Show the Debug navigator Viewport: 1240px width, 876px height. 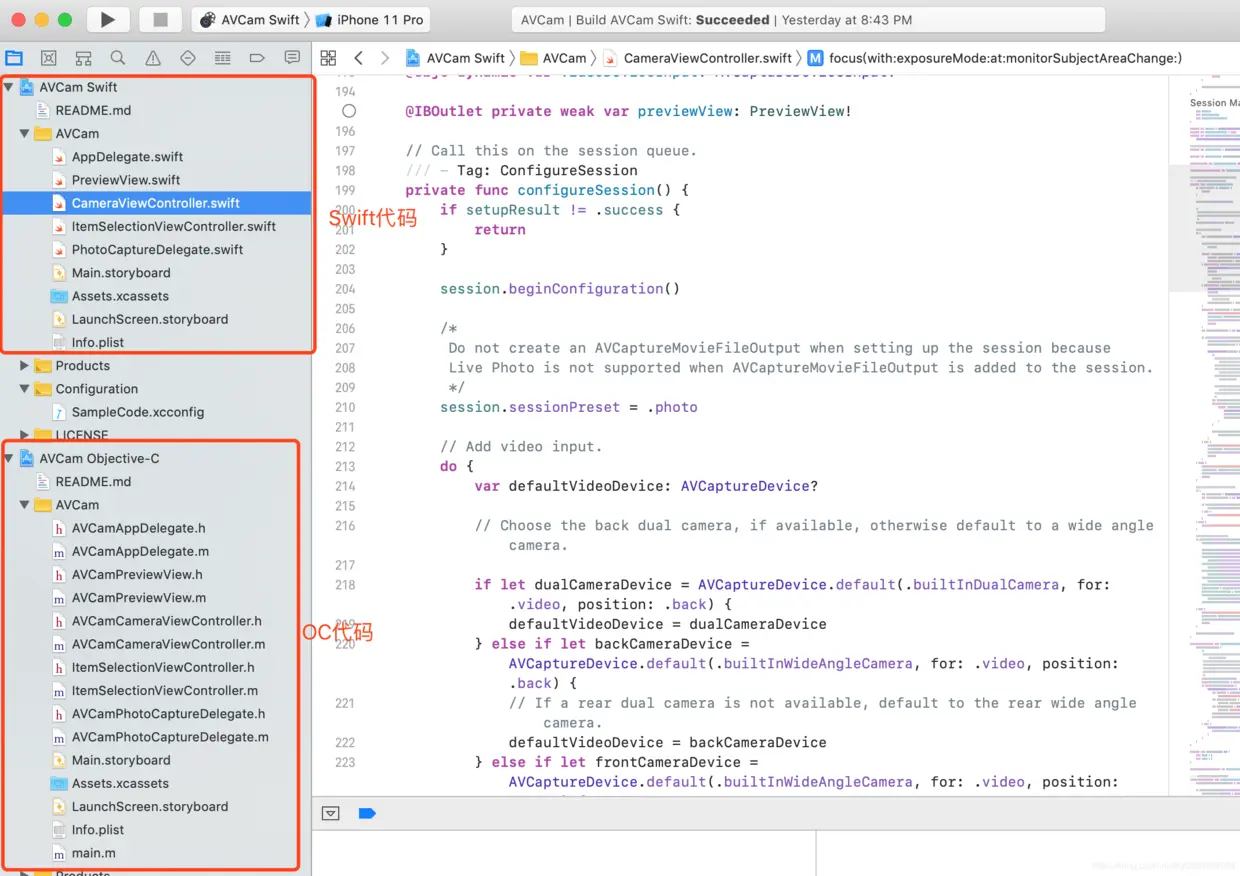(x=223, y=58)
